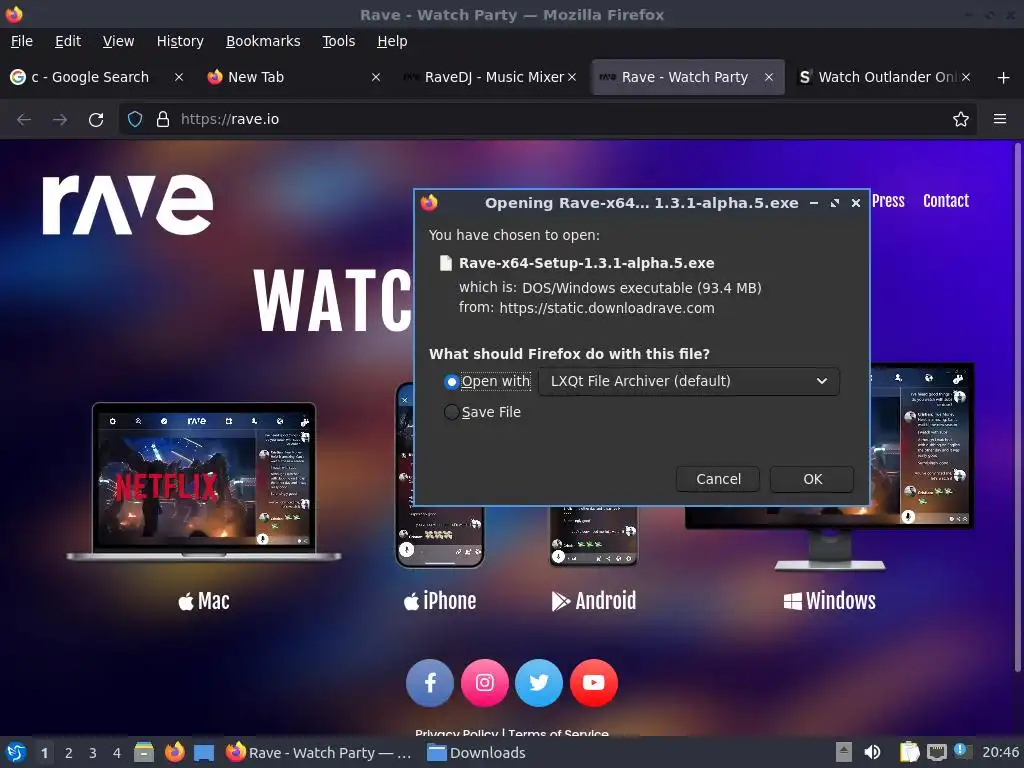Select the Save File radio button

[451, 413]
